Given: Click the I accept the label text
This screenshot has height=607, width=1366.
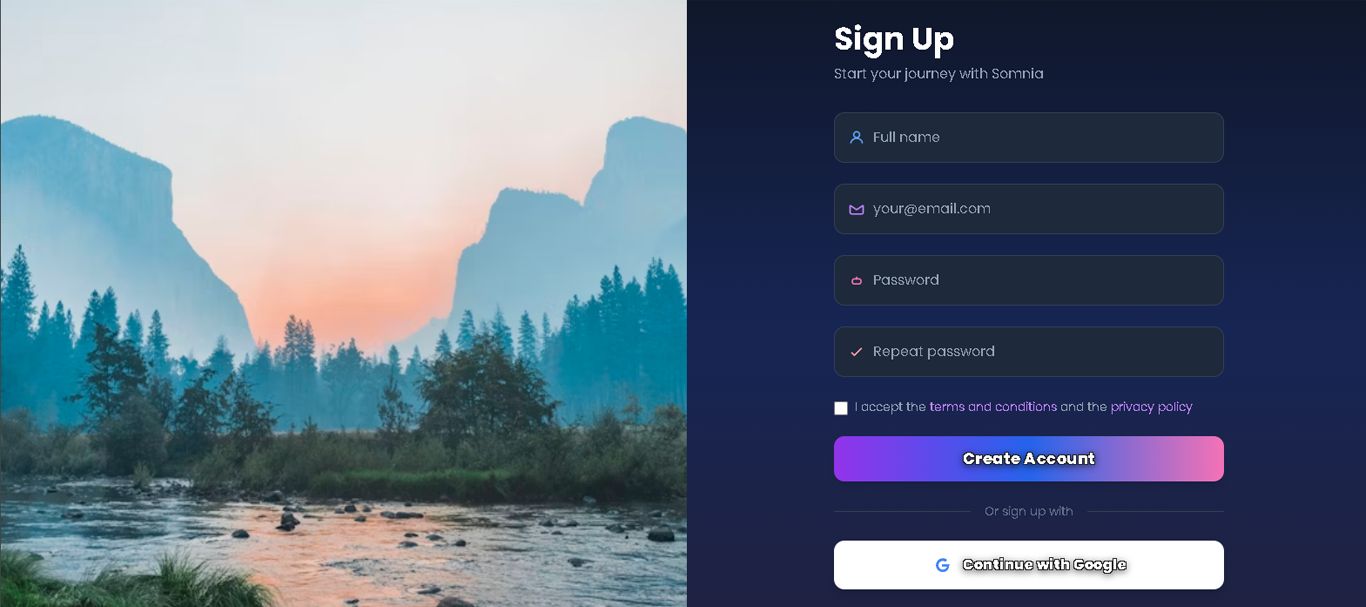Looking at the screenshot, I should [890, 407].
